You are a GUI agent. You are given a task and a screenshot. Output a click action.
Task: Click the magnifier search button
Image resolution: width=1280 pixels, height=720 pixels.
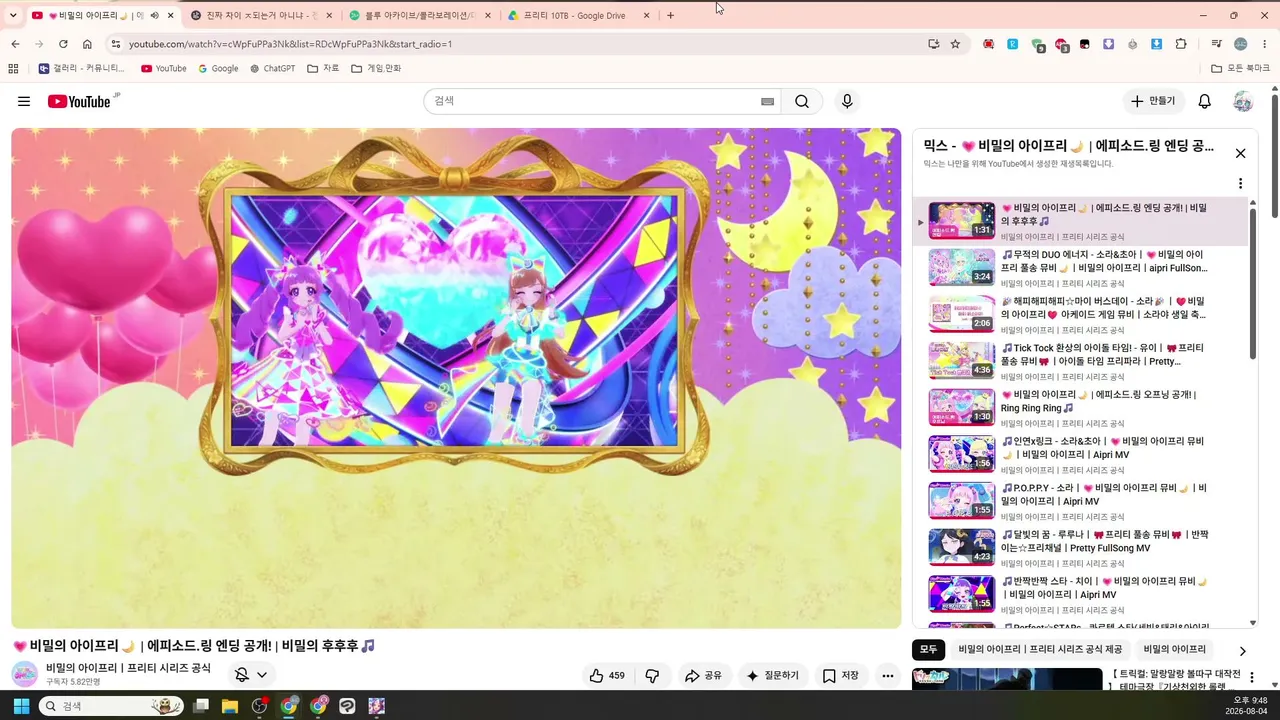click(802, 101)
